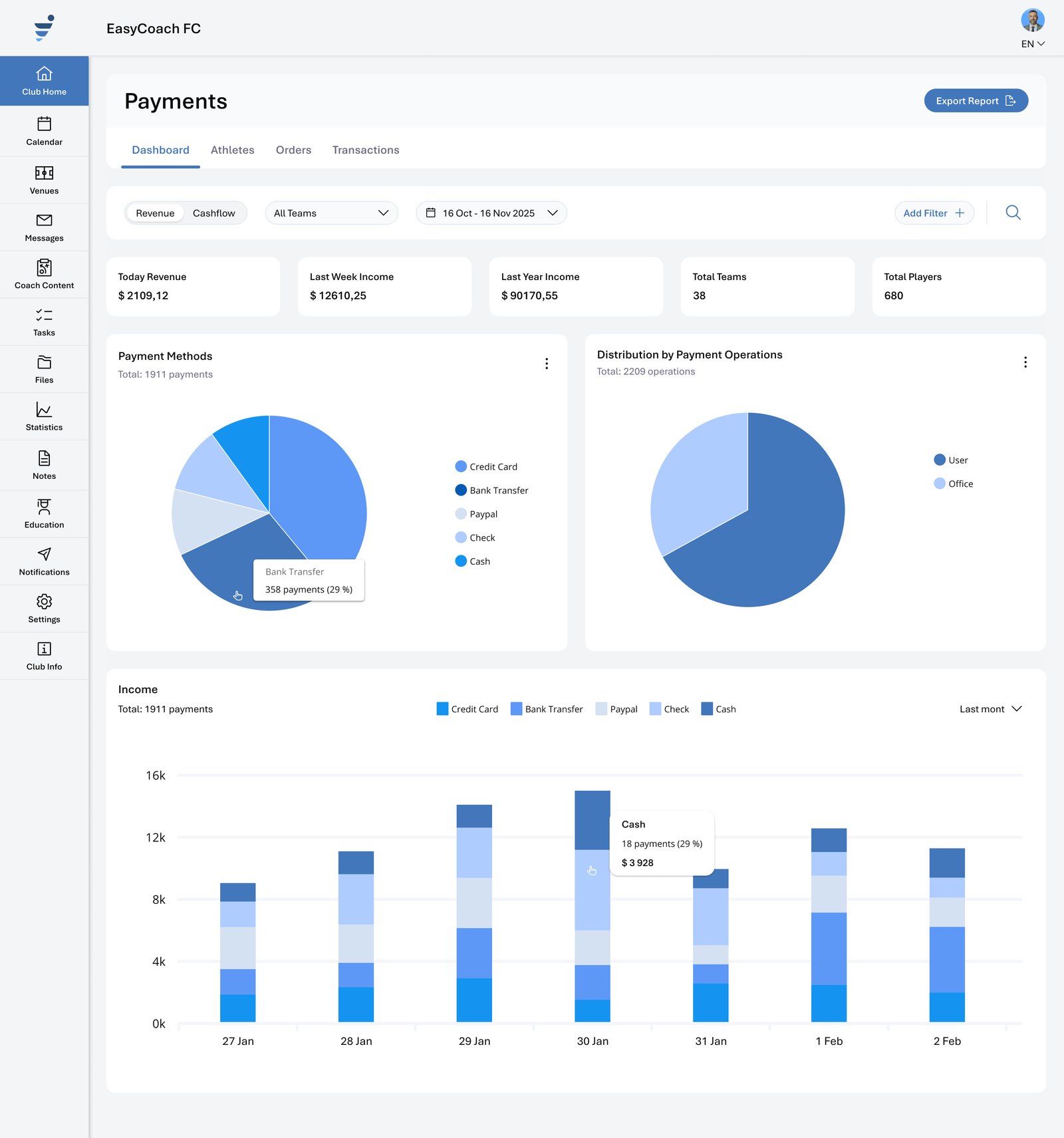
Task: Click the user profile avatar
Action: (1033, 21)
